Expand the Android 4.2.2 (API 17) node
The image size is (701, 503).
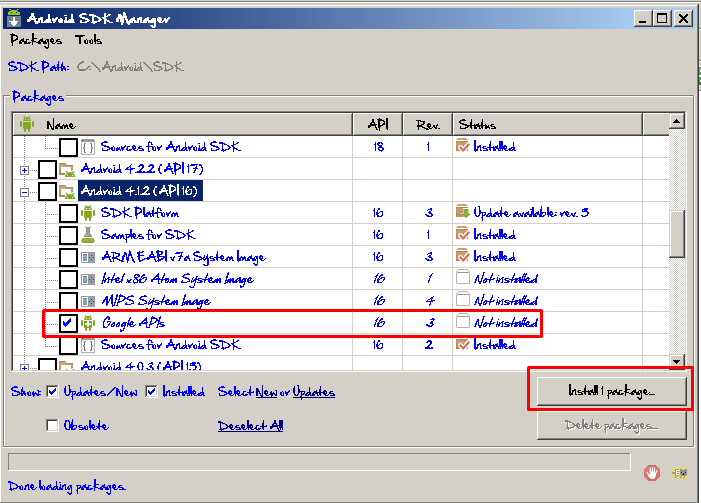(x=25, y=170)
